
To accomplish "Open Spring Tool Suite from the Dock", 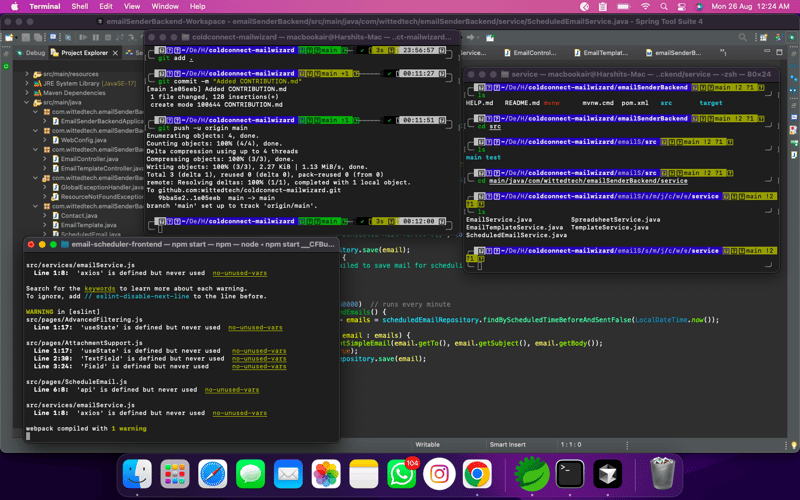I will click(532, 474).
